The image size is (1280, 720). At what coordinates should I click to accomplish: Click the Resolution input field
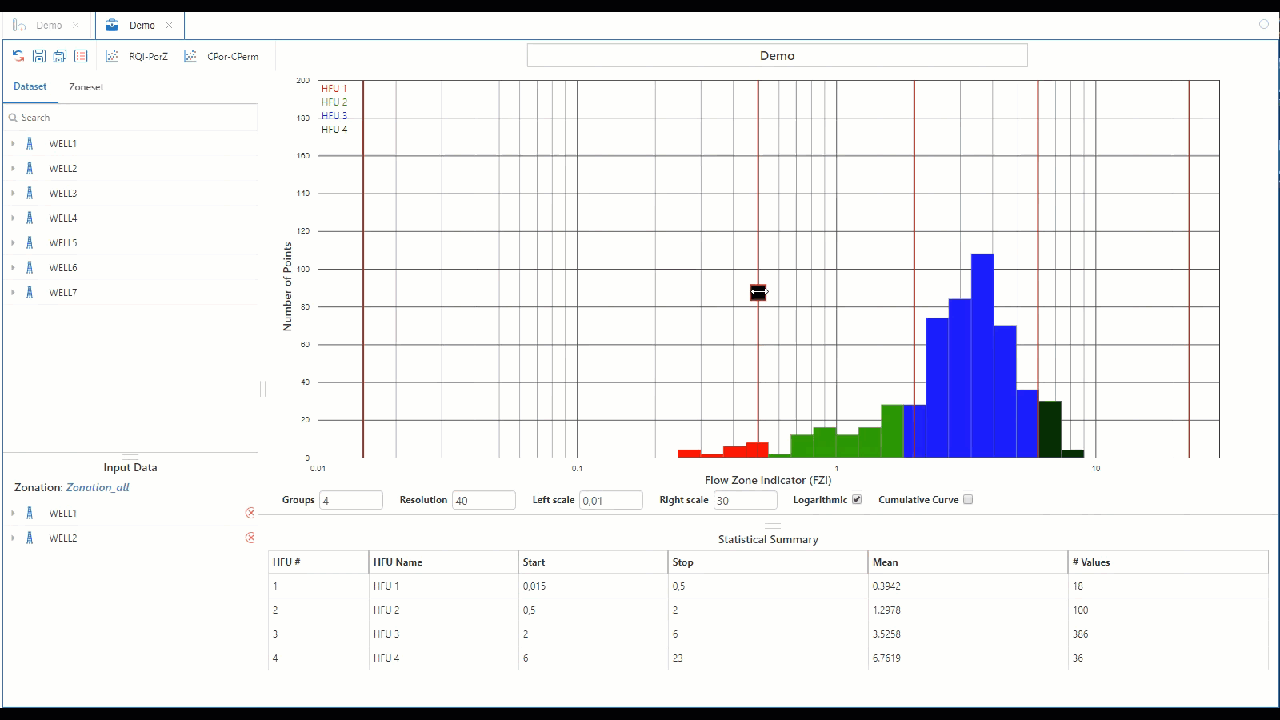(x=484, y=500)
